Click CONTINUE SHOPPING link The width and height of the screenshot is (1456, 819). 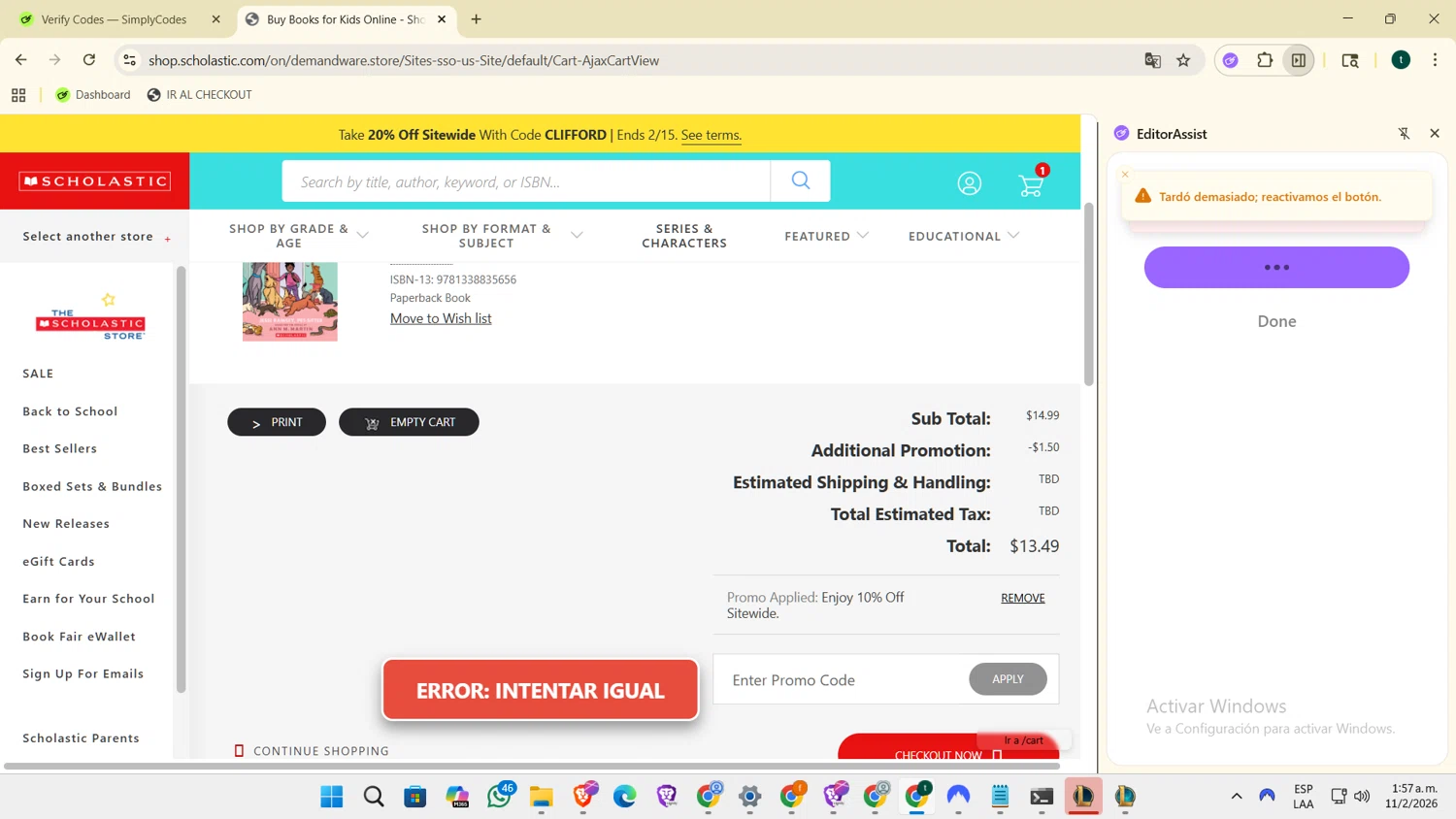(x=312, y=751)
